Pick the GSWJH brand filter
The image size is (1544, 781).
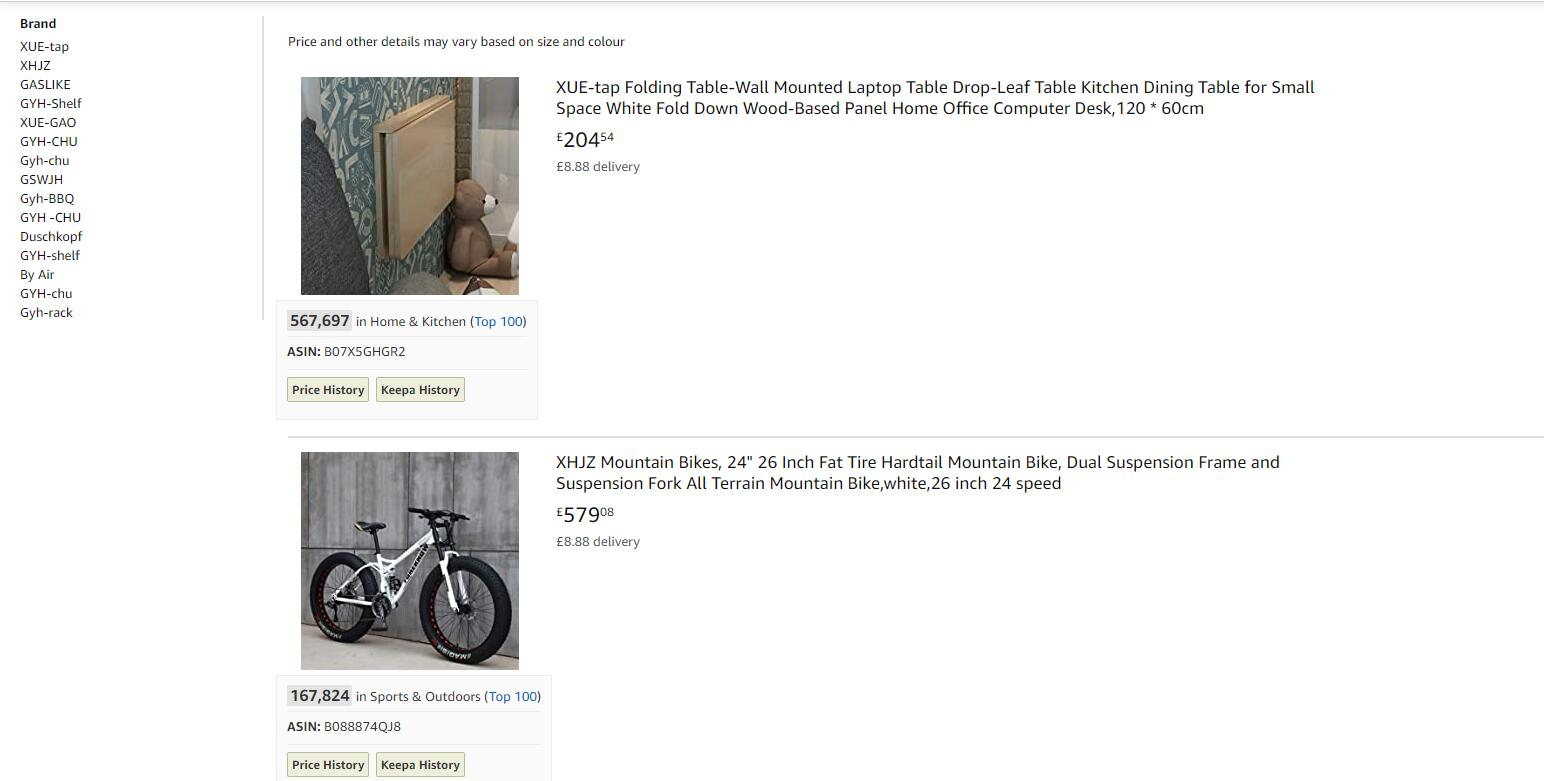coord(41,179)
